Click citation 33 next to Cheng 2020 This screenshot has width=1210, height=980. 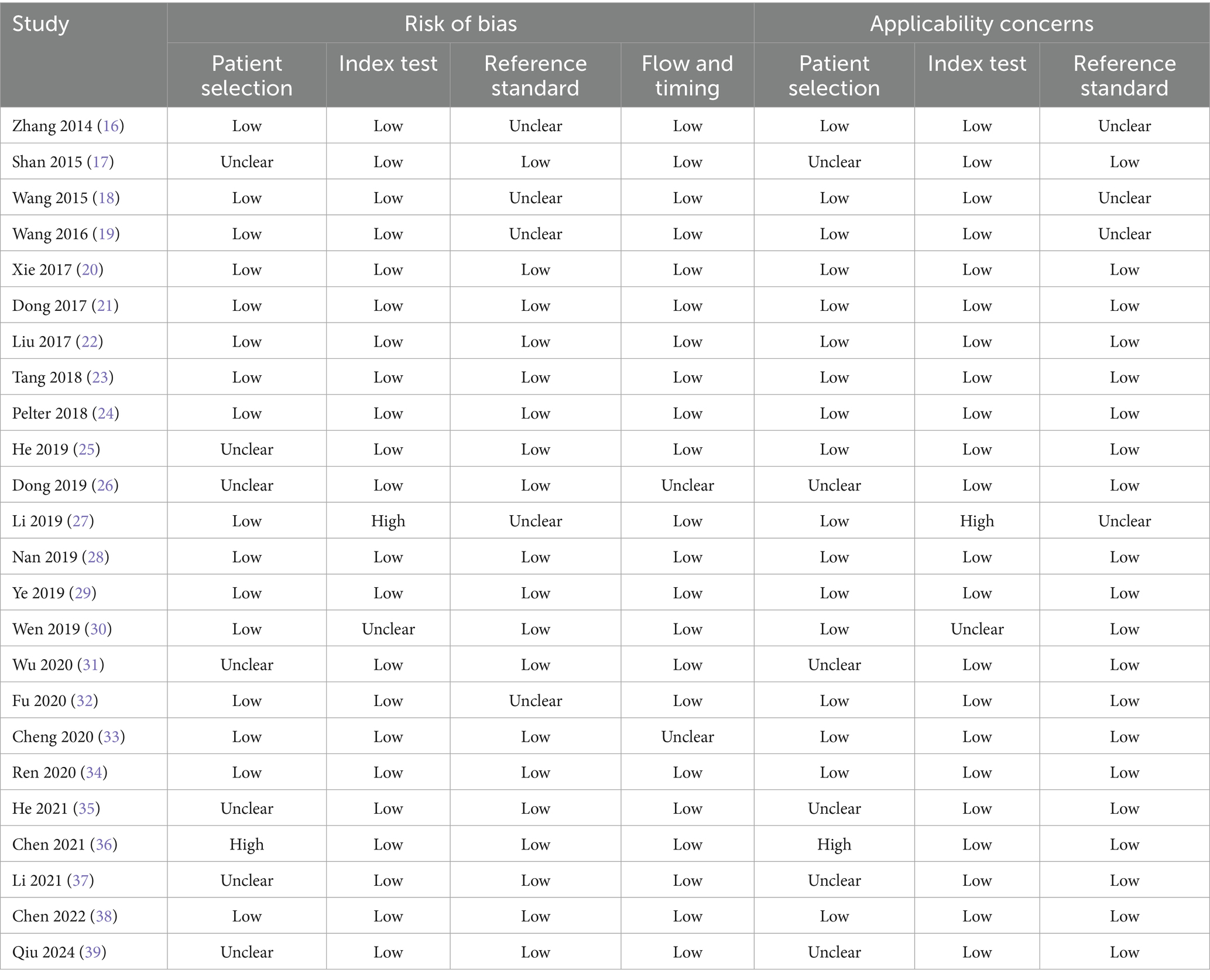111,736
